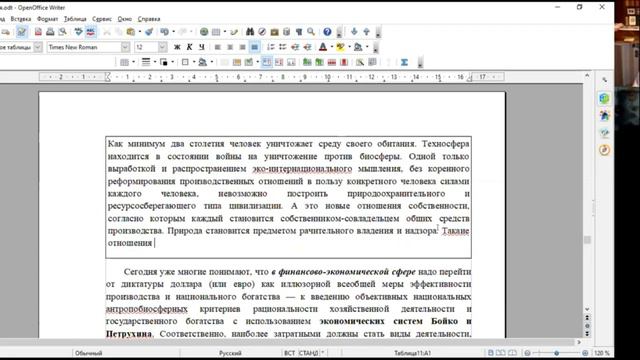The height and width of the screenshot is (360, 640).
Task: Delete the current table column
Action: [x=344, y=62]
